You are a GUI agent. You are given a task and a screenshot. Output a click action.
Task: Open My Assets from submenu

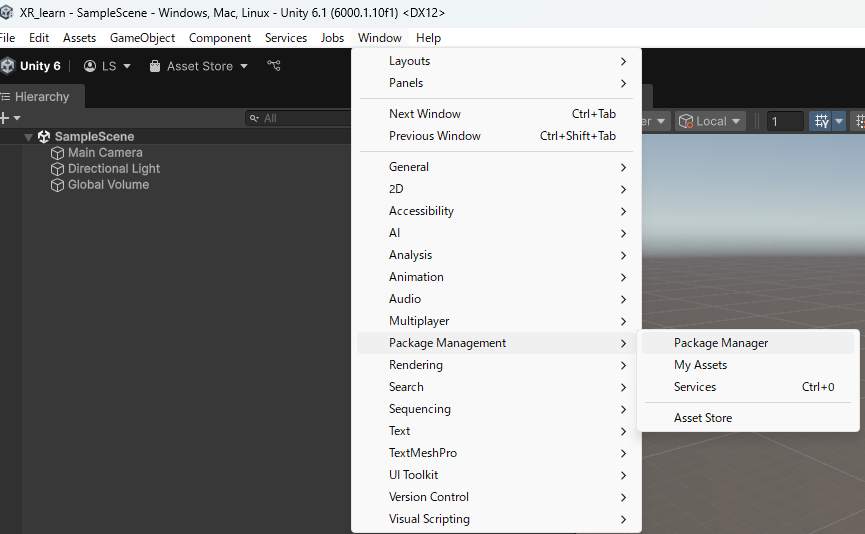tap(748, 365)
